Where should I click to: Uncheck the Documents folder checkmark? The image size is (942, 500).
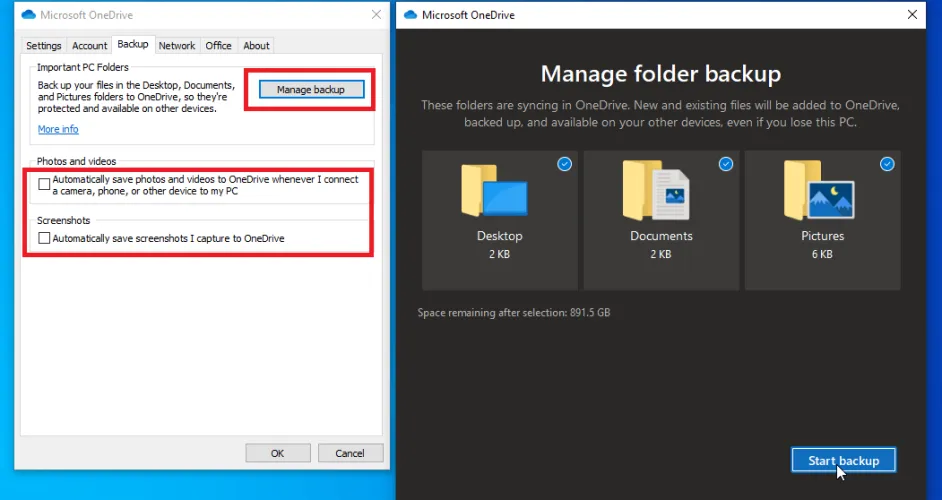(726, 164)
